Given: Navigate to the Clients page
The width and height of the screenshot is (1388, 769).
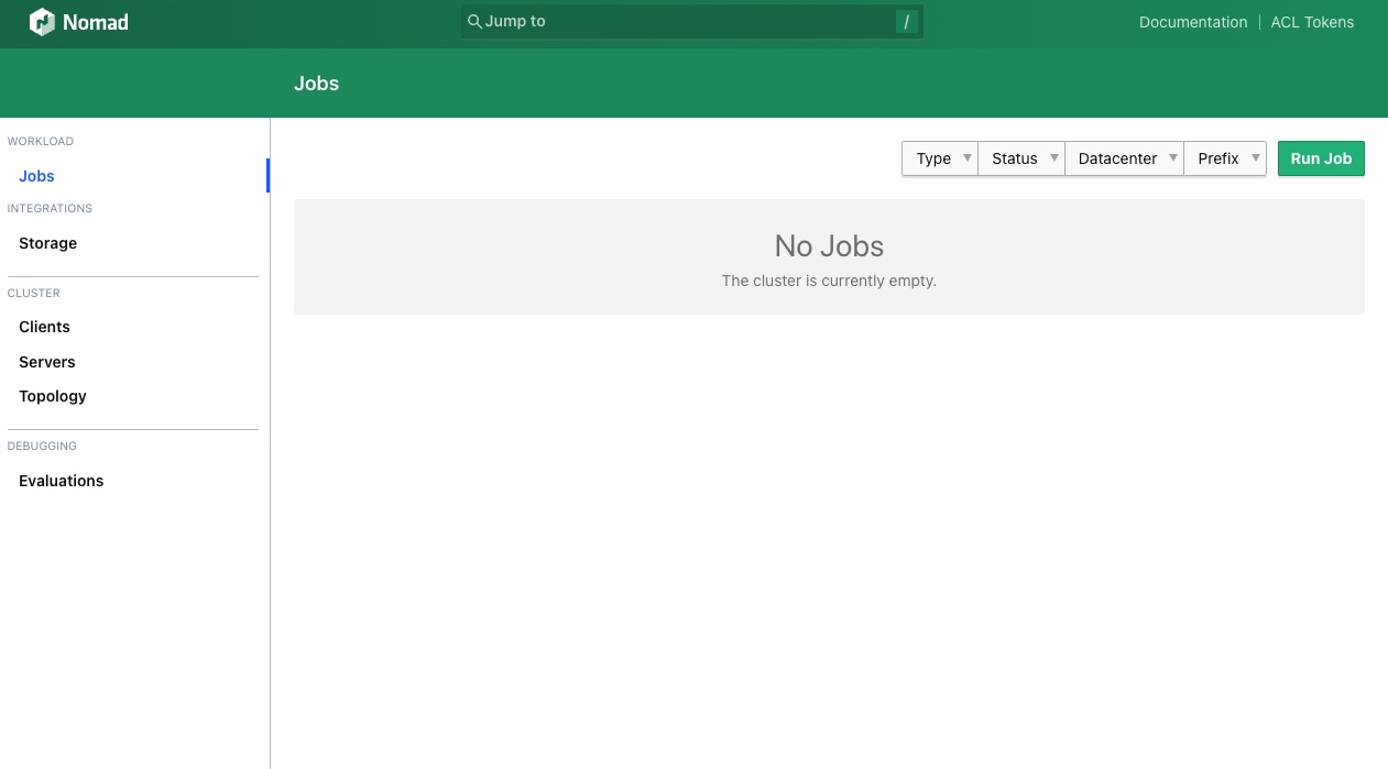Looking at the screenshot, I should (44, 326).
